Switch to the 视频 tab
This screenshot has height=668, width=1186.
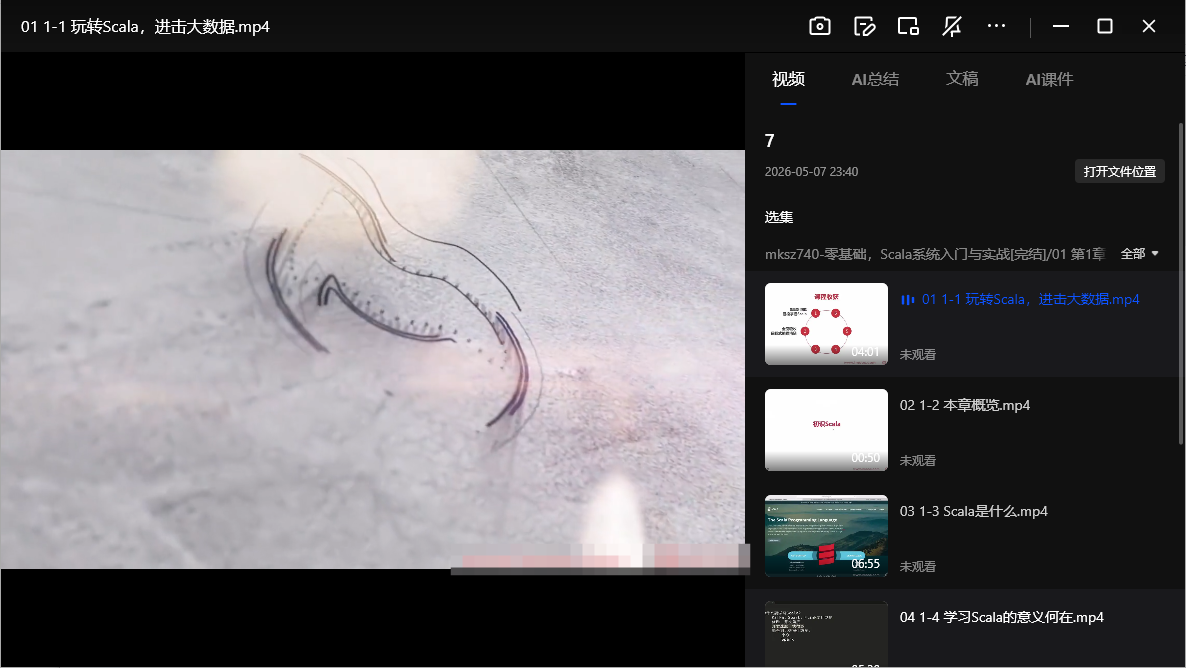(x=788, y=79)
